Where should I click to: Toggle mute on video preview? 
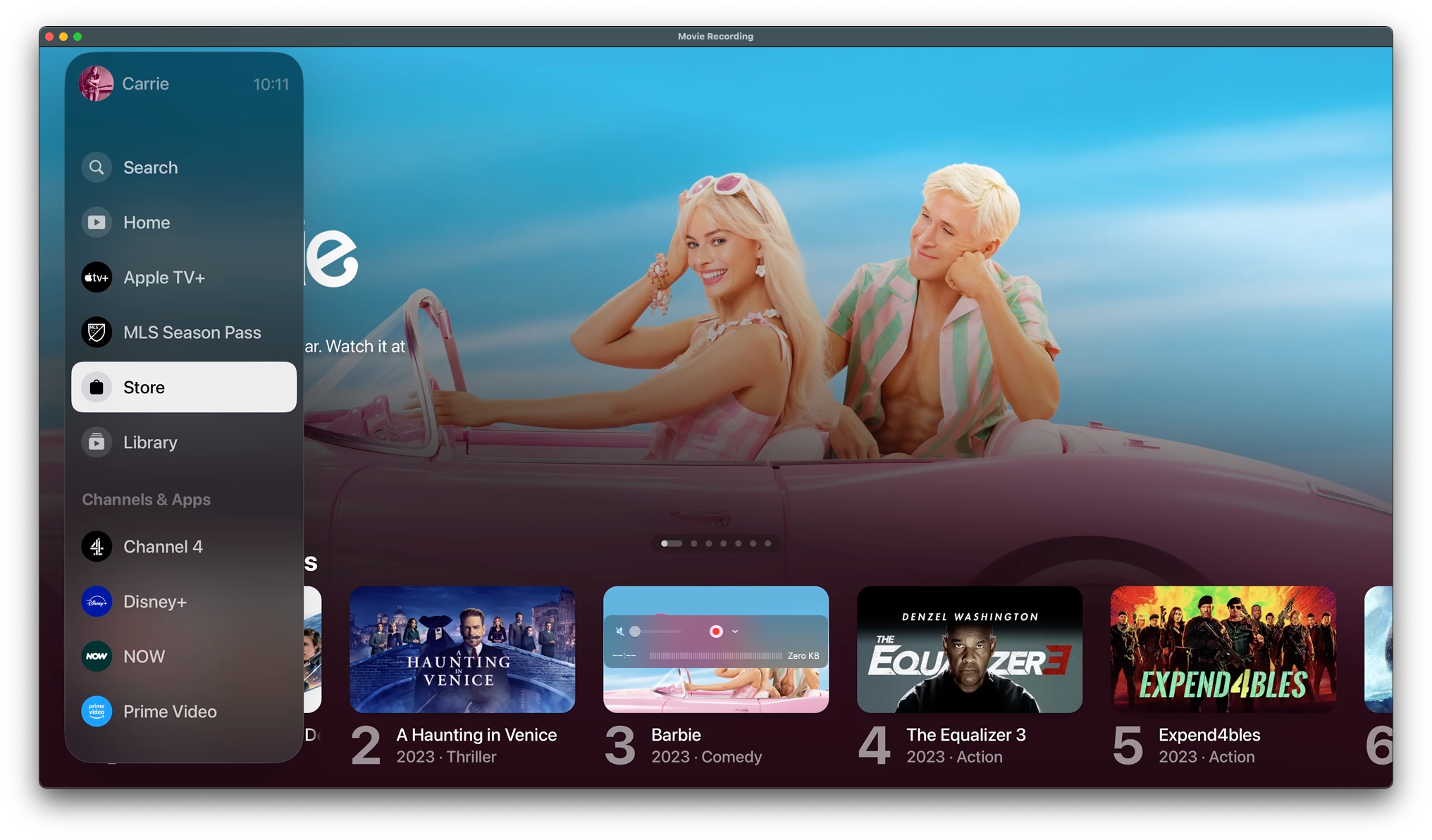pos(619,631)
